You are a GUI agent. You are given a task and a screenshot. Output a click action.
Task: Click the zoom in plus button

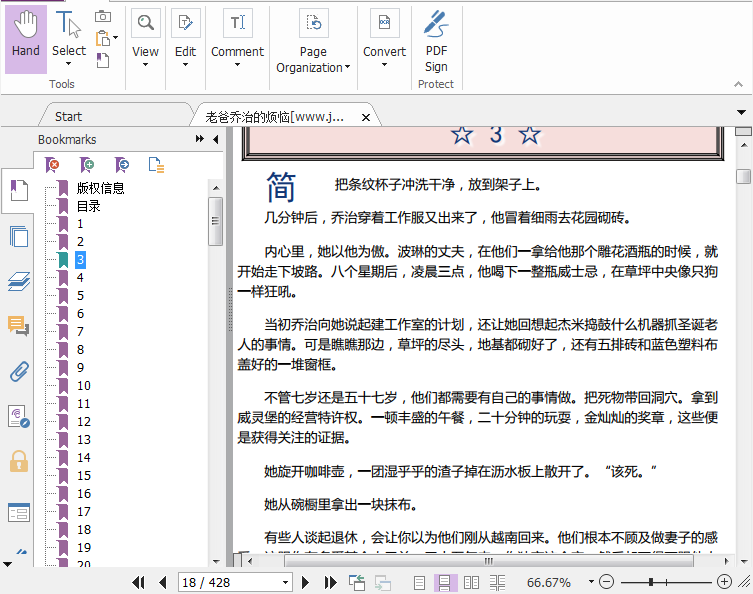point(725,582)
